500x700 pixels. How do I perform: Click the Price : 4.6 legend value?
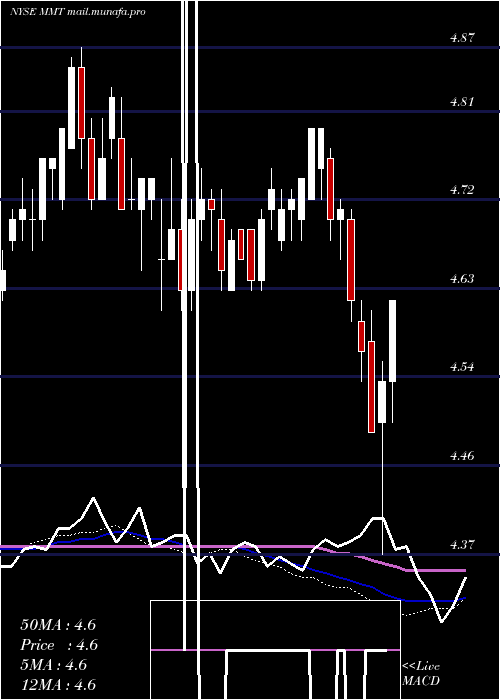[59, 645]
